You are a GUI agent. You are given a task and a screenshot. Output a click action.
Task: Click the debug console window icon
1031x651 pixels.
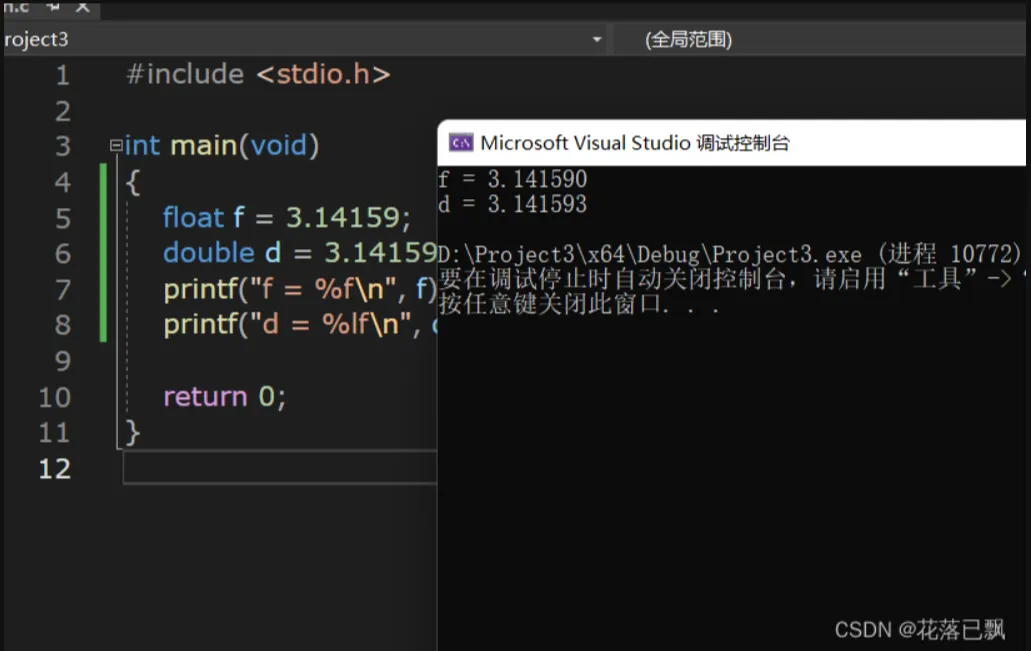pyautogui.click(x=461, y=143)
